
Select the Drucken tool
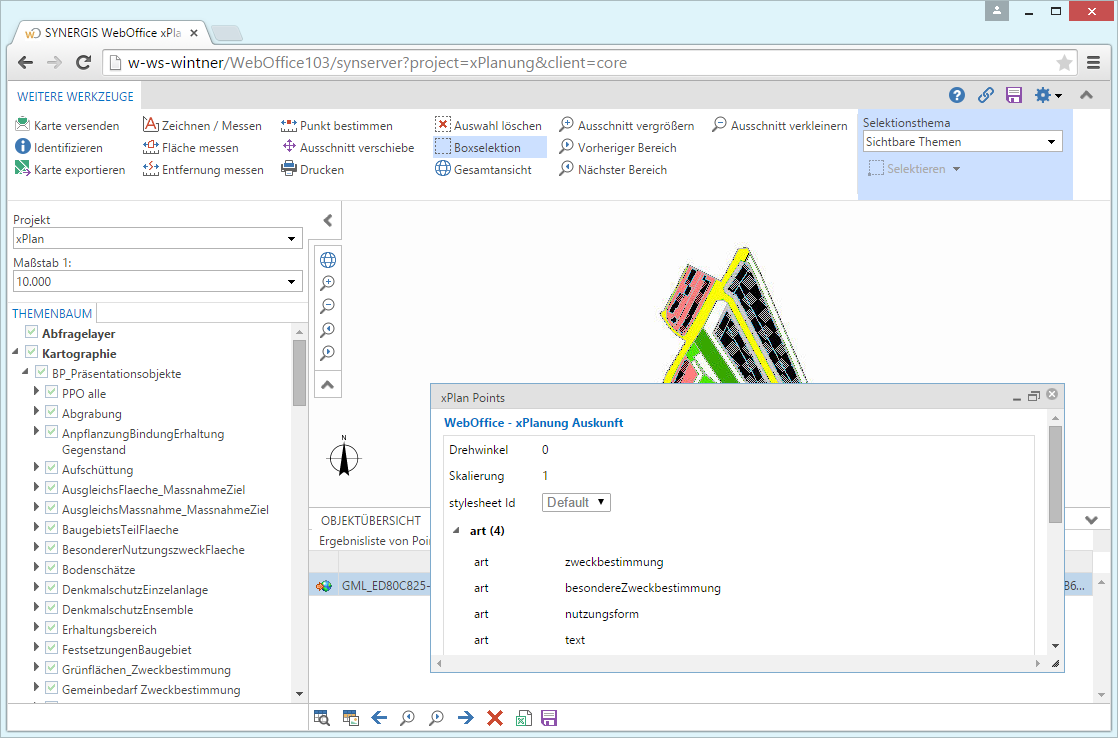[x=315, y=169]
